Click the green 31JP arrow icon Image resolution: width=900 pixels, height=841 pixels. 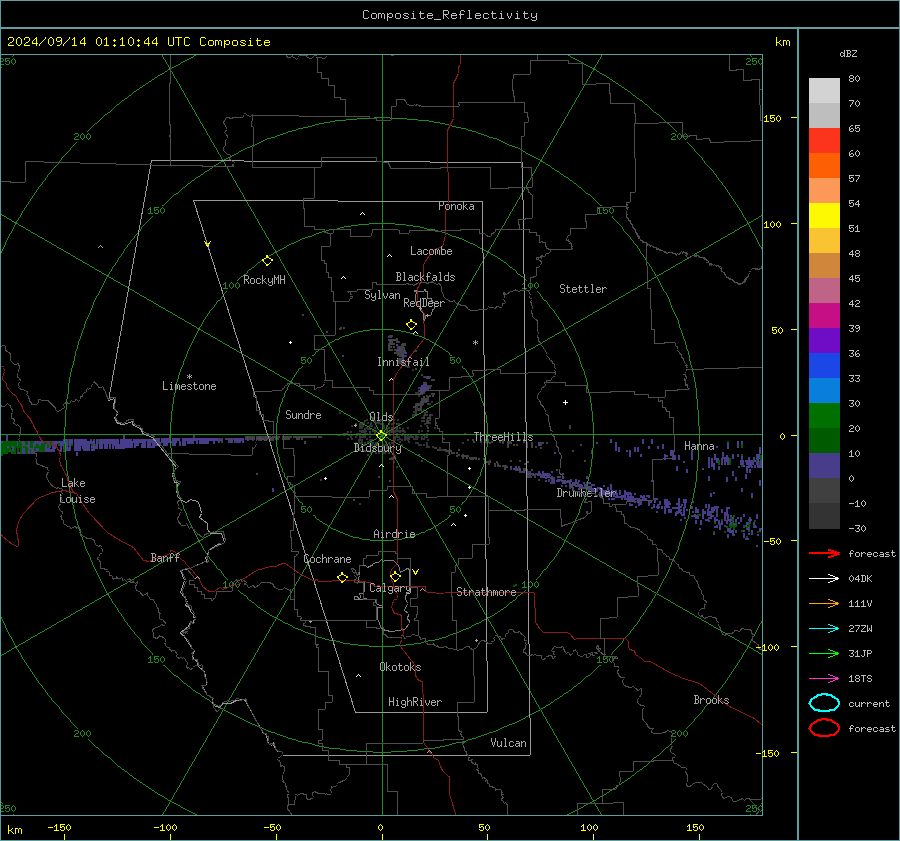[824, 653]
